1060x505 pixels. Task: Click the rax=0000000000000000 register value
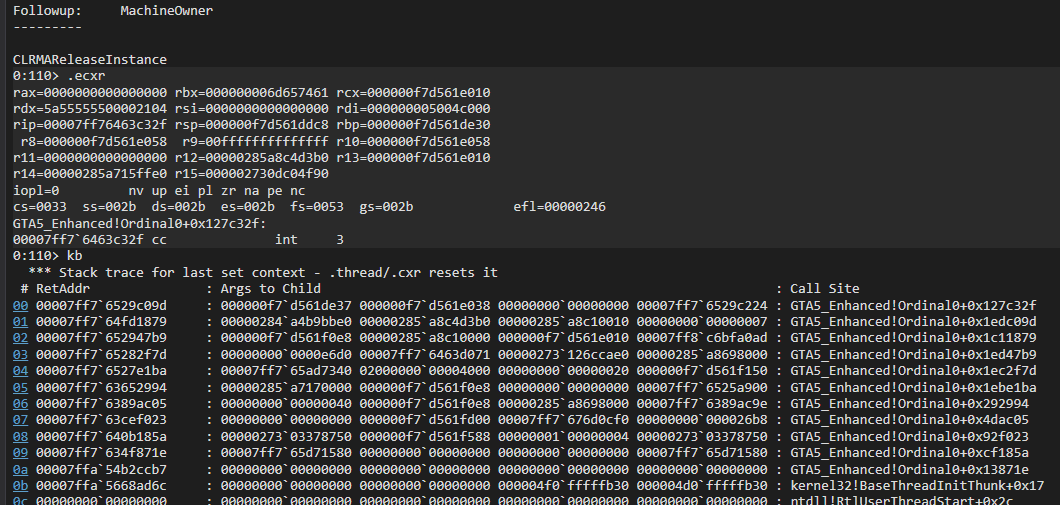pos(90,93)
